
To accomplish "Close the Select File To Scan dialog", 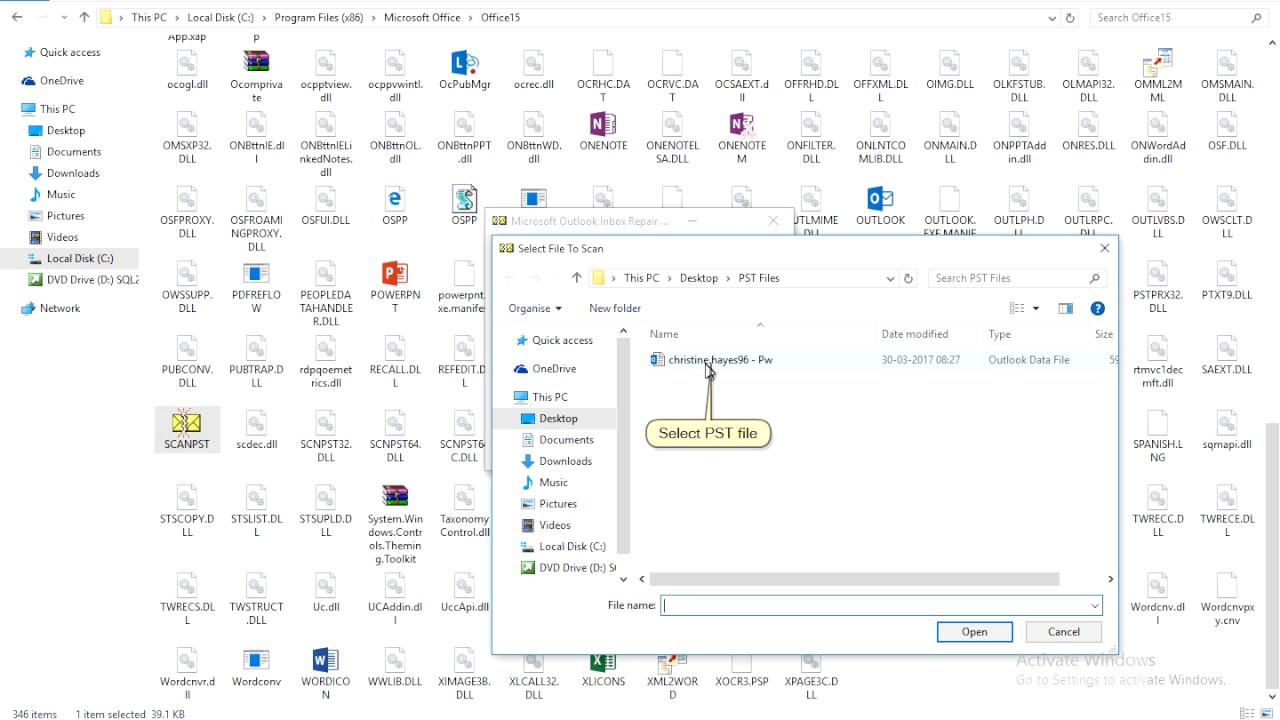I will pyautogui.click(x=1104, y=248).
